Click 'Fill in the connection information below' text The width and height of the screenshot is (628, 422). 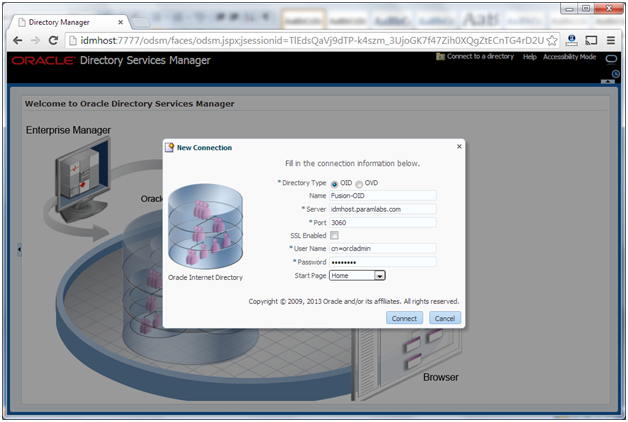click(x=352, y=163)
